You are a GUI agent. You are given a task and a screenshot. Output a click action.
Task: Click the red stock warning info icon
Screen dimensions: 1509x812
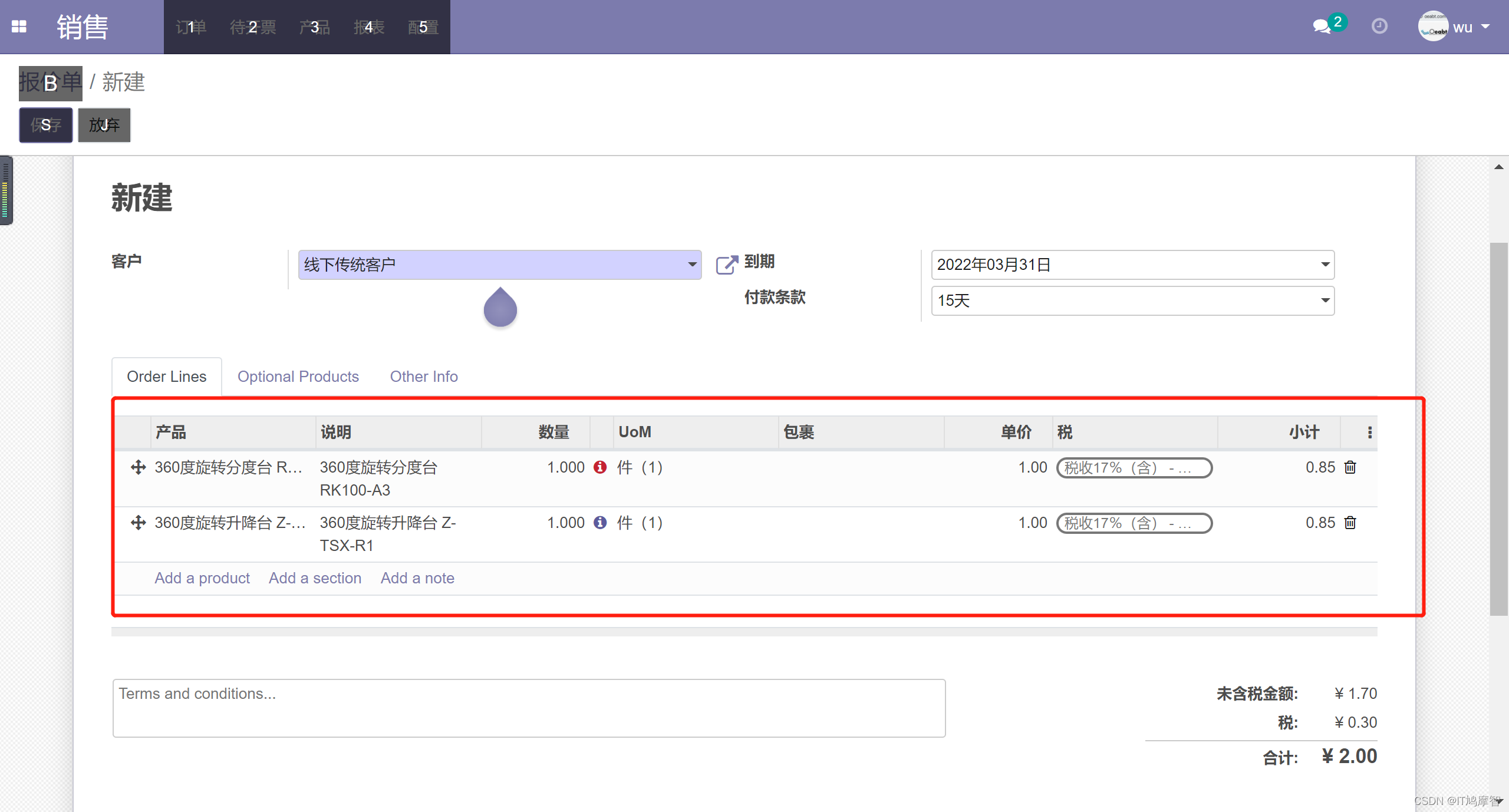tap(600, 467)
